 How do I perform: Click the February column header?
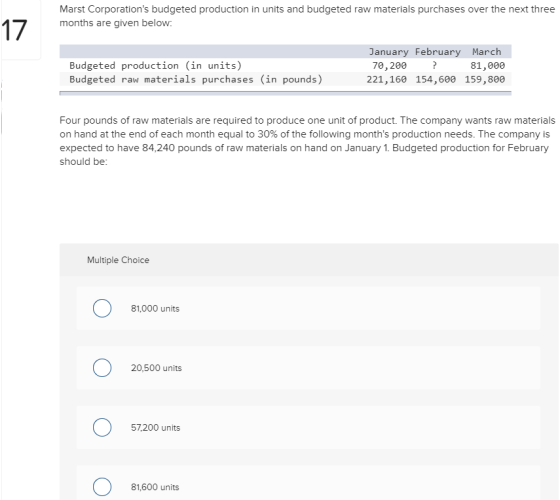point(438,52)
